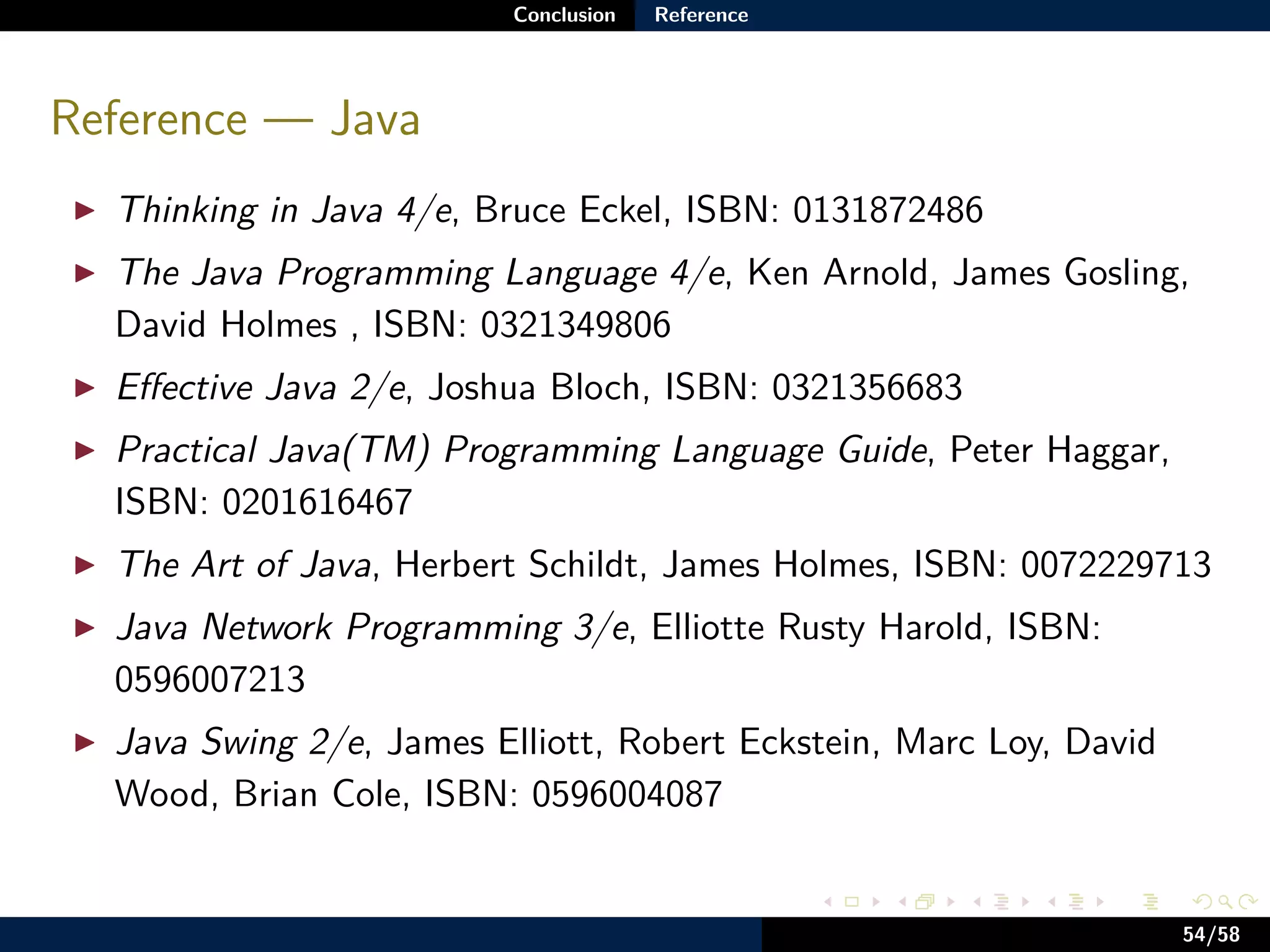This screenshot has width=1270, height=952.
Task: Click the 54/58 page counter
Action: coord(1211,934)
